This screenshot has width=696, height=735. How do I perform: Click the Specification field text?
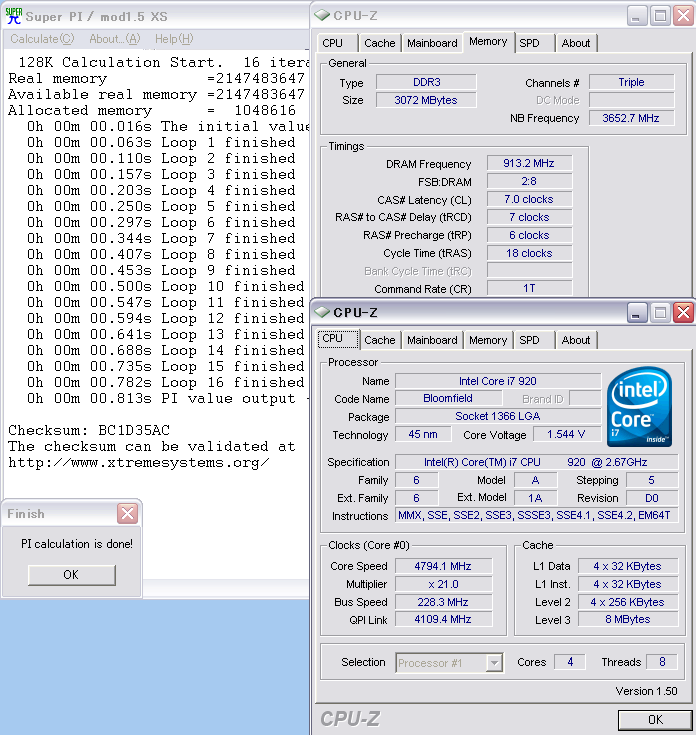click(536, 462)
